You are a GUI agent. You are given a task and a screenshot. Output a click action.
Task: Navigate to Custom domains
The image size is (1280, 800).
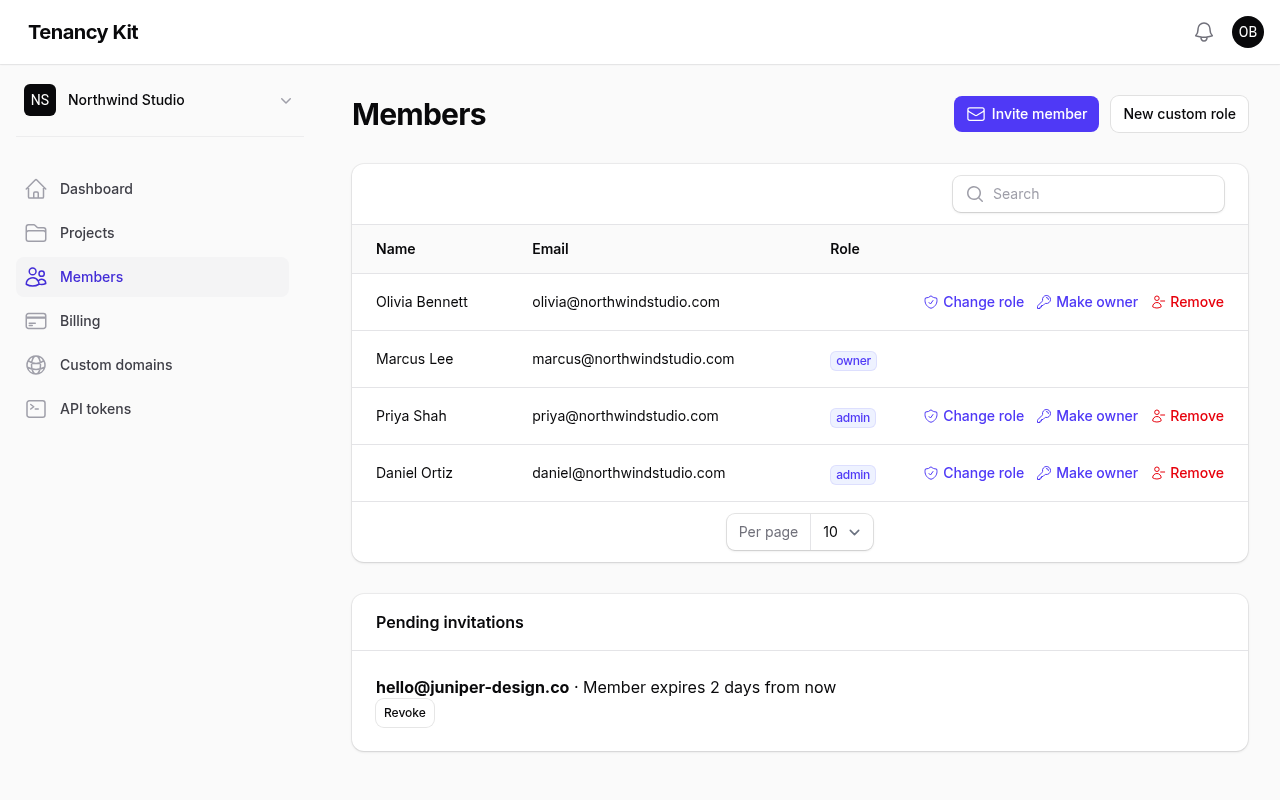(x=152, y=365)
